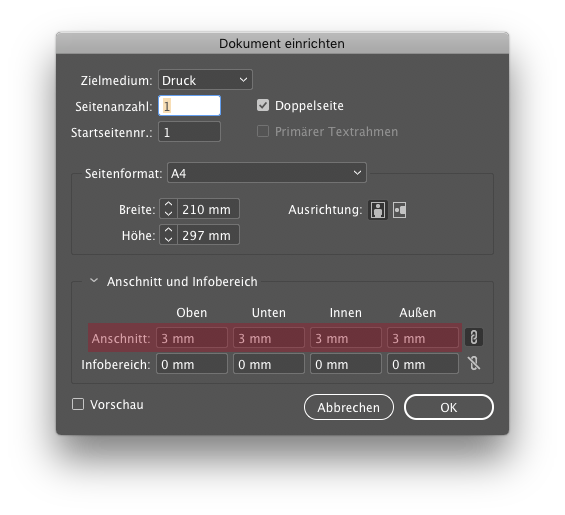Increase Breite using up arrow
This screenshot has width=565, height=515.
(168, 204)
